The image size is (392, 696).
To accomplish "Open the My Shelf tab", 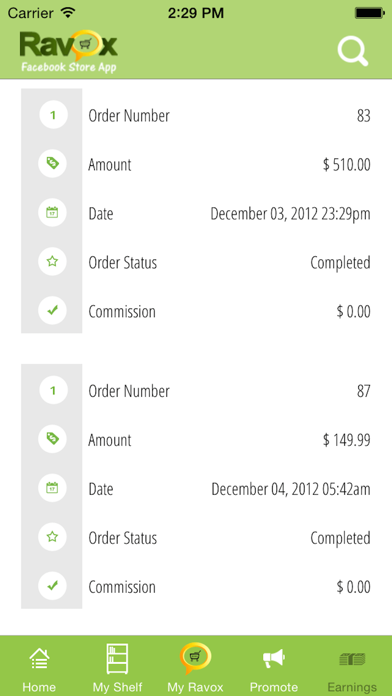I will [x=117, y=666].
